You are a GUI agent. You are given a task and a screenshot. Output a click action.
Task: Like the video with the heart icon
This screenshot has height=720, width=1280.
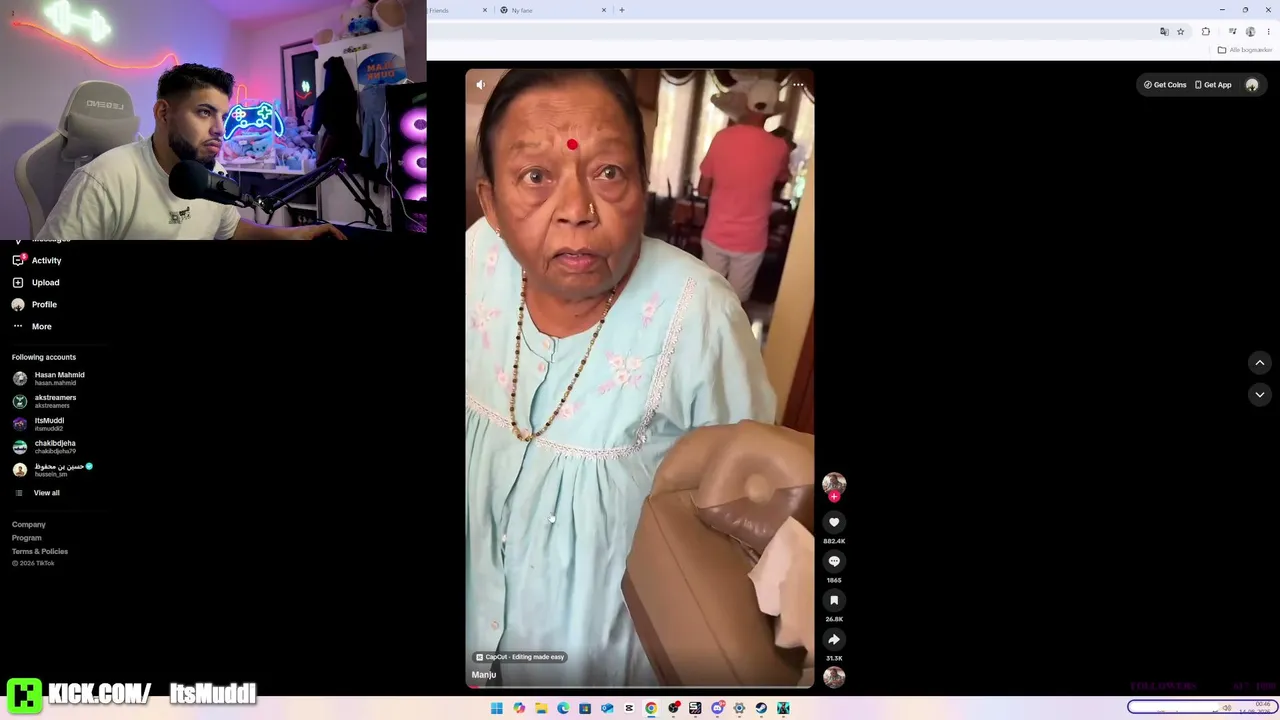click(x=834, y=522)
